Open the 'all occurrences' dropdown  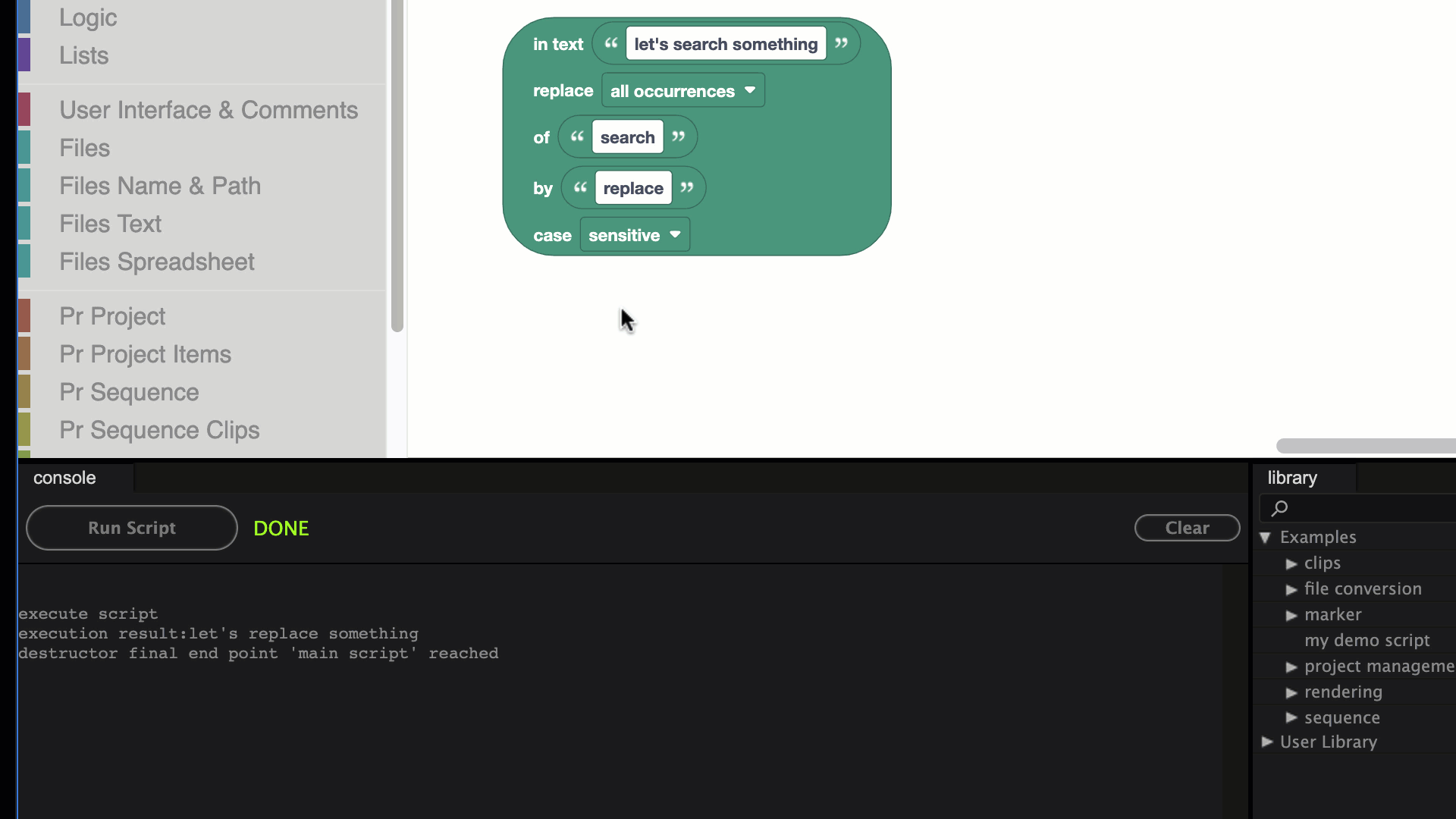[x=682, y=90]
